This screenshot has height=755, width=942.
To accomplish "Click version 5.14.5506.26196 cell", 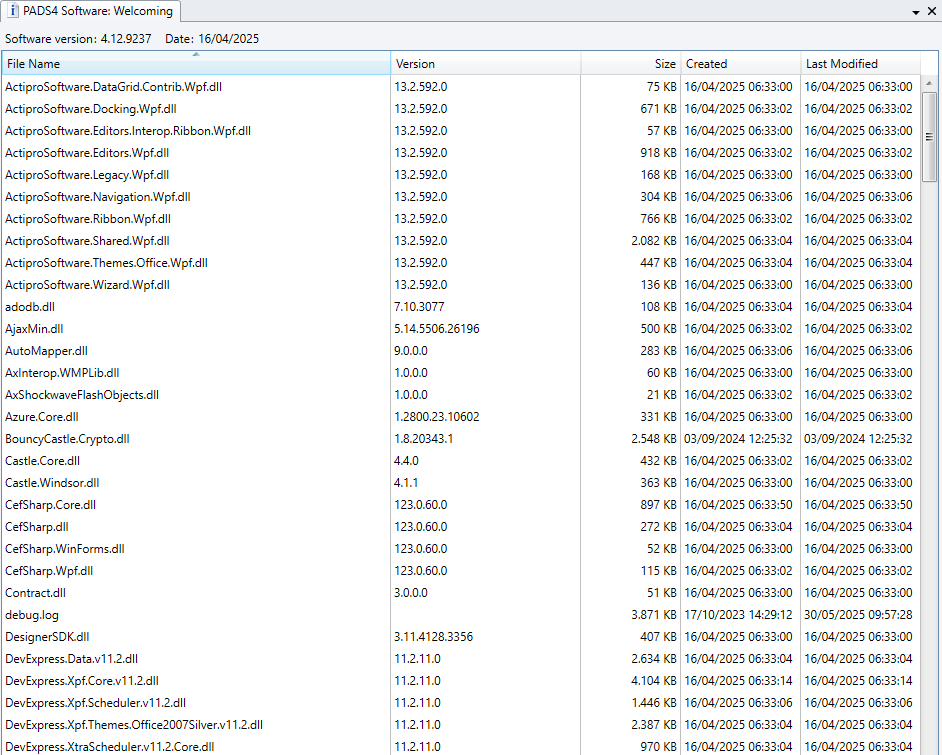I will [437, 329].
